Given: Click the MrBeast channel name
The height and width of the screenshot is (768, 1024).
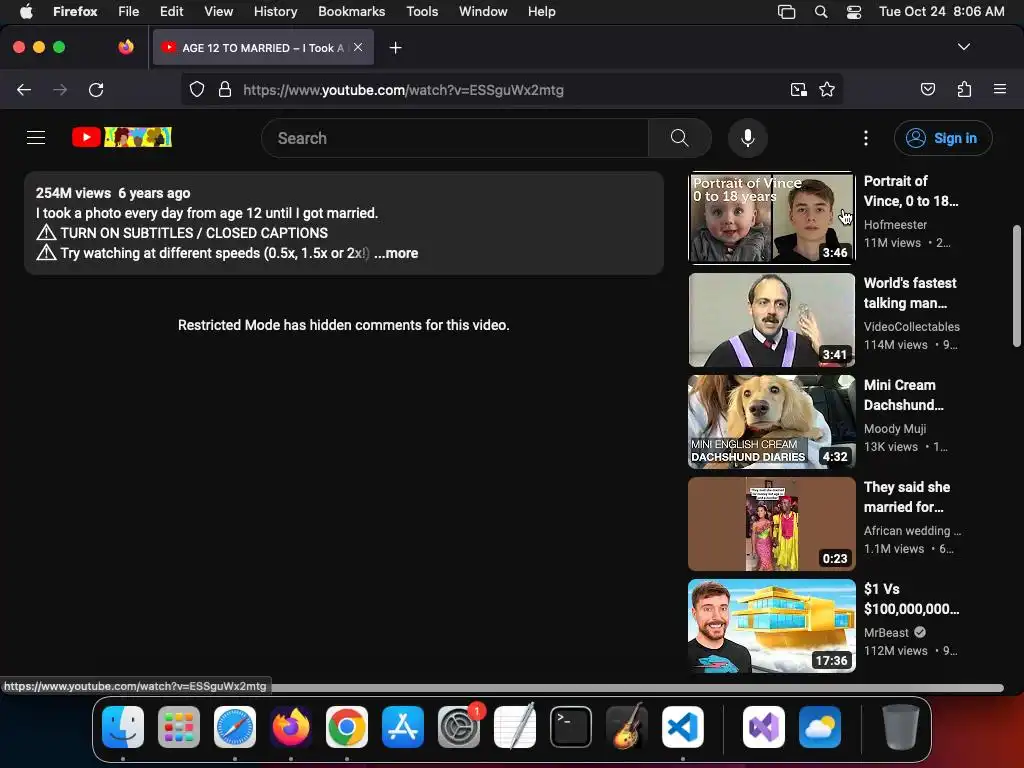Looking at the screenshot, I should click(886, 632).
